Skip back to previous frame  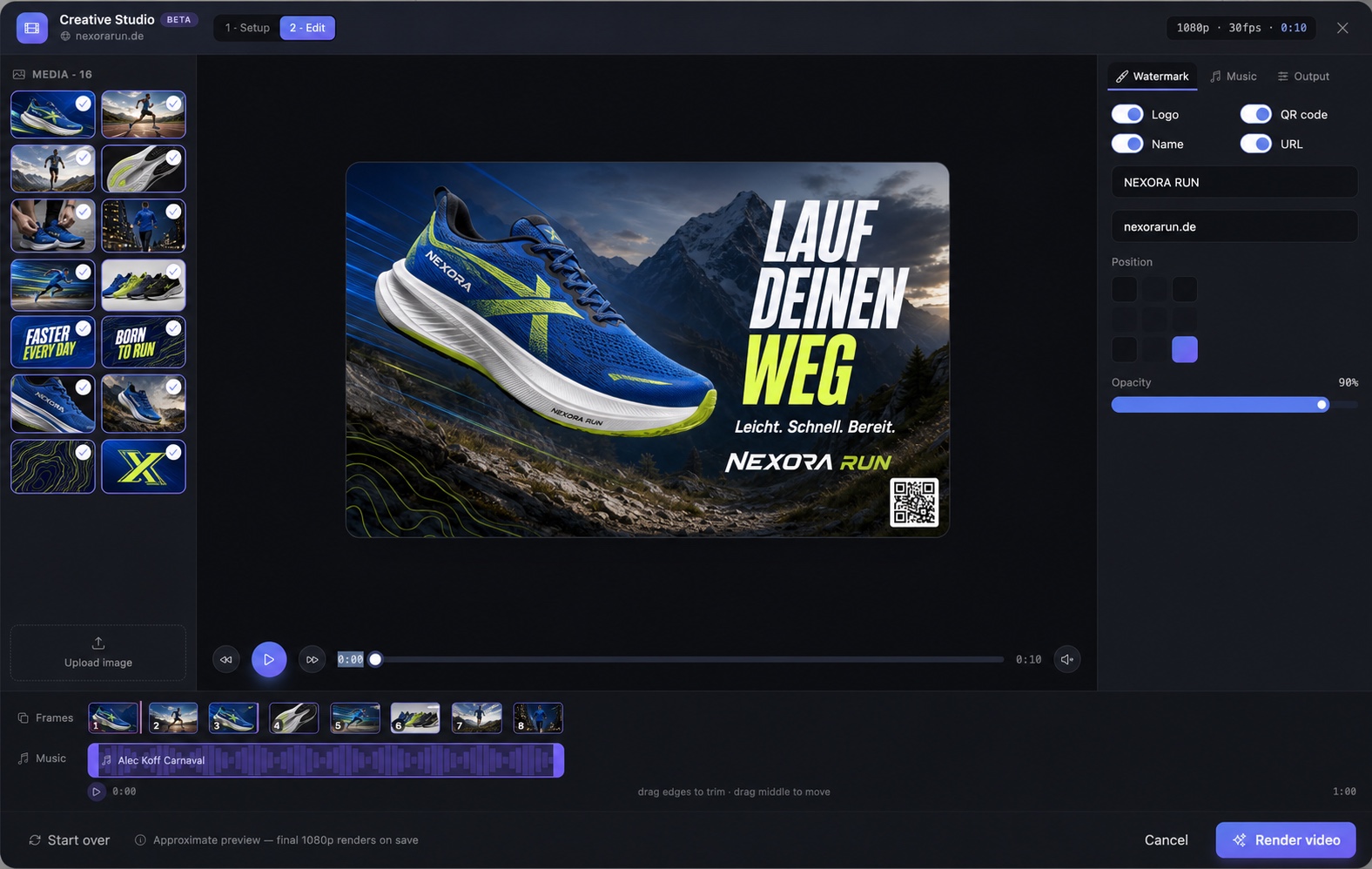226,659
